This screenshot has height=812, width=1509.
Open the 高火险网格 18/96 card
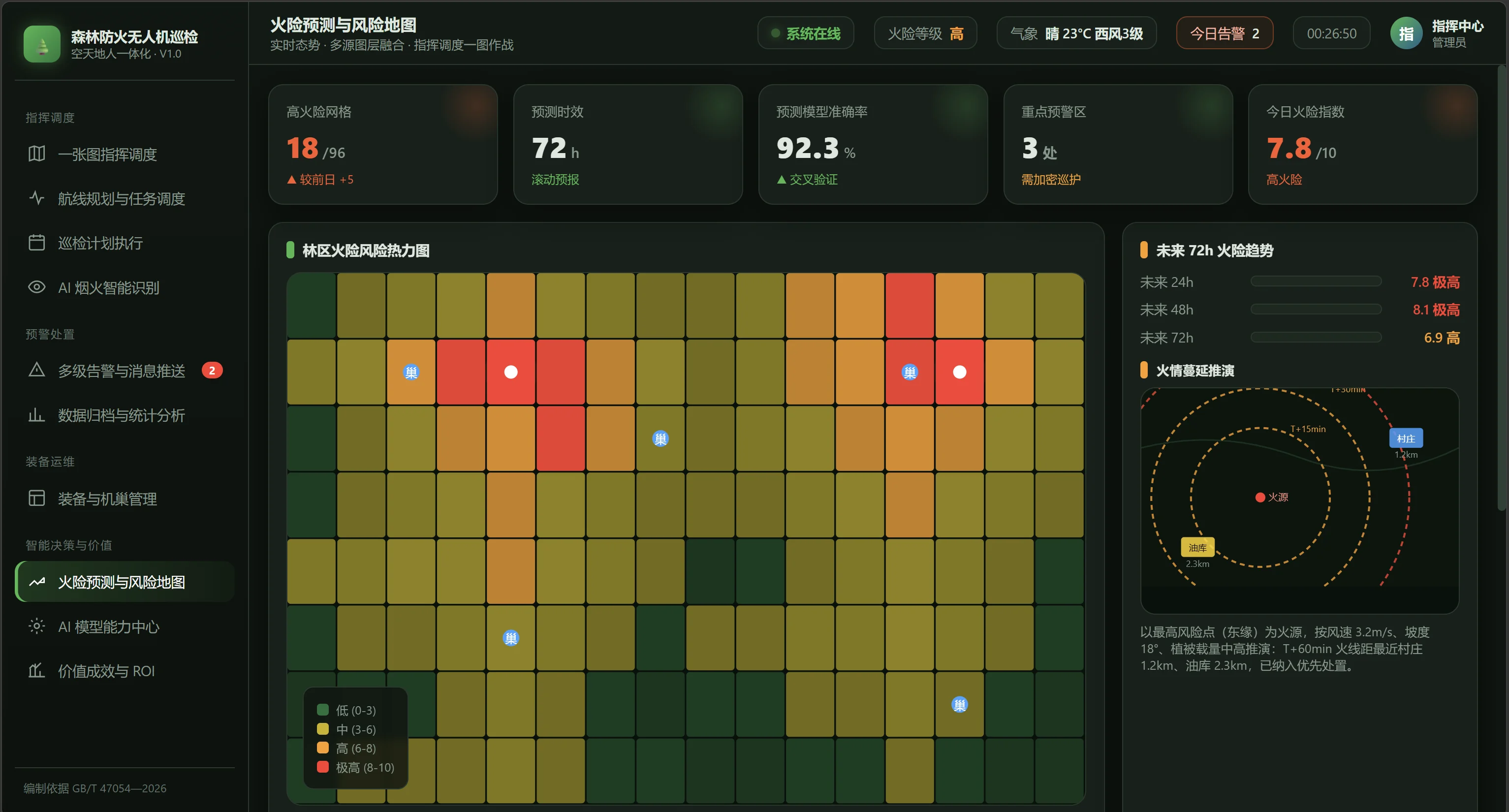click(x=382, y=144)
